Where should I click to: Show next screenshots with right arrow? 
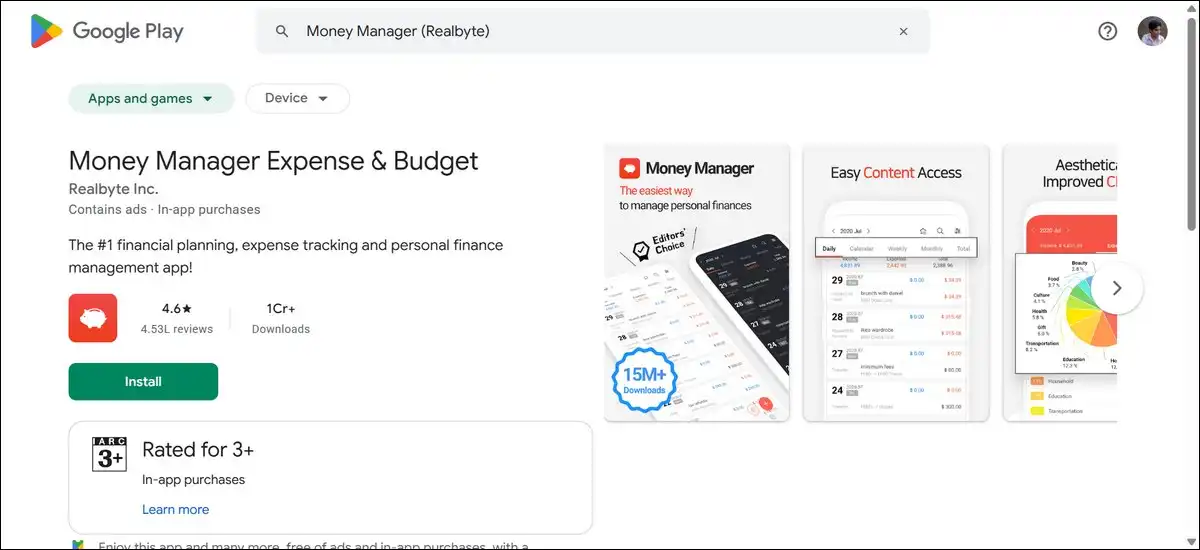(x=1117, y=288)
